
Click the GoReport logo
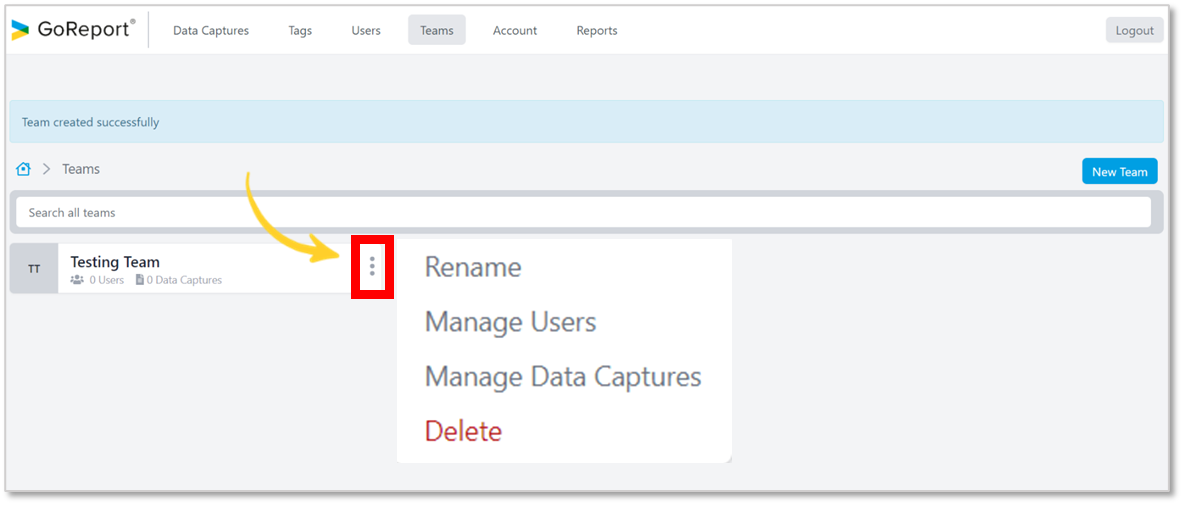[x=73, y=29]
